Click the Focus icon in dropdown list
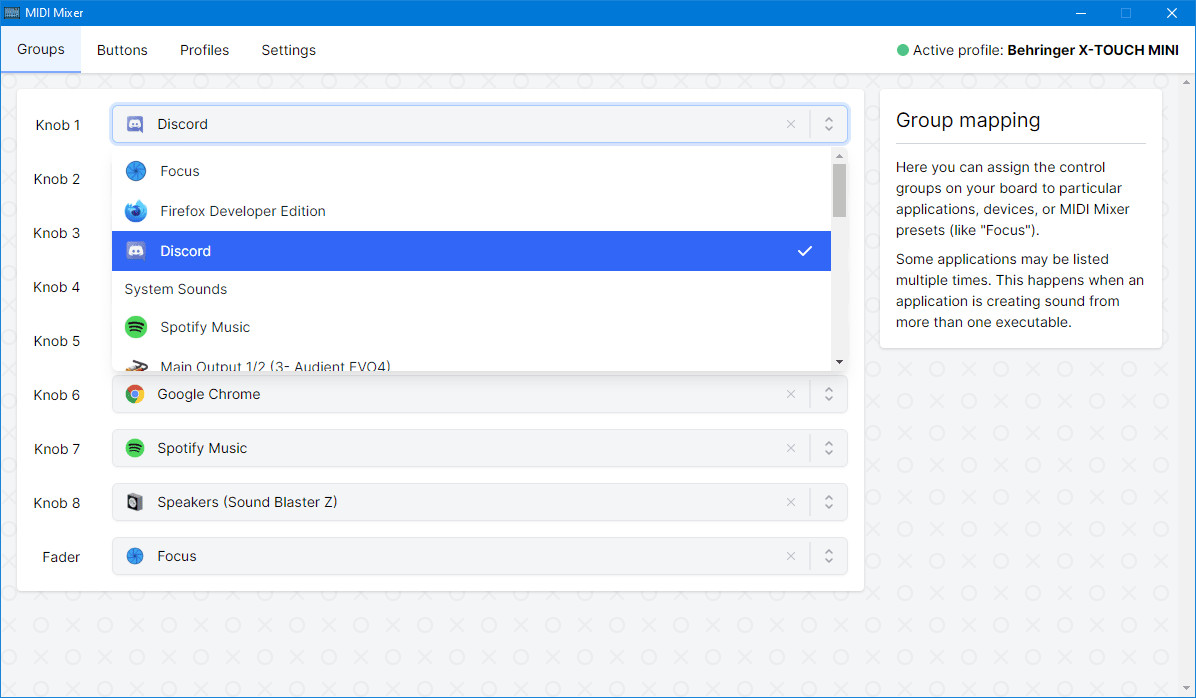Screen dimensions: 1196x698 tap(136, 172)
